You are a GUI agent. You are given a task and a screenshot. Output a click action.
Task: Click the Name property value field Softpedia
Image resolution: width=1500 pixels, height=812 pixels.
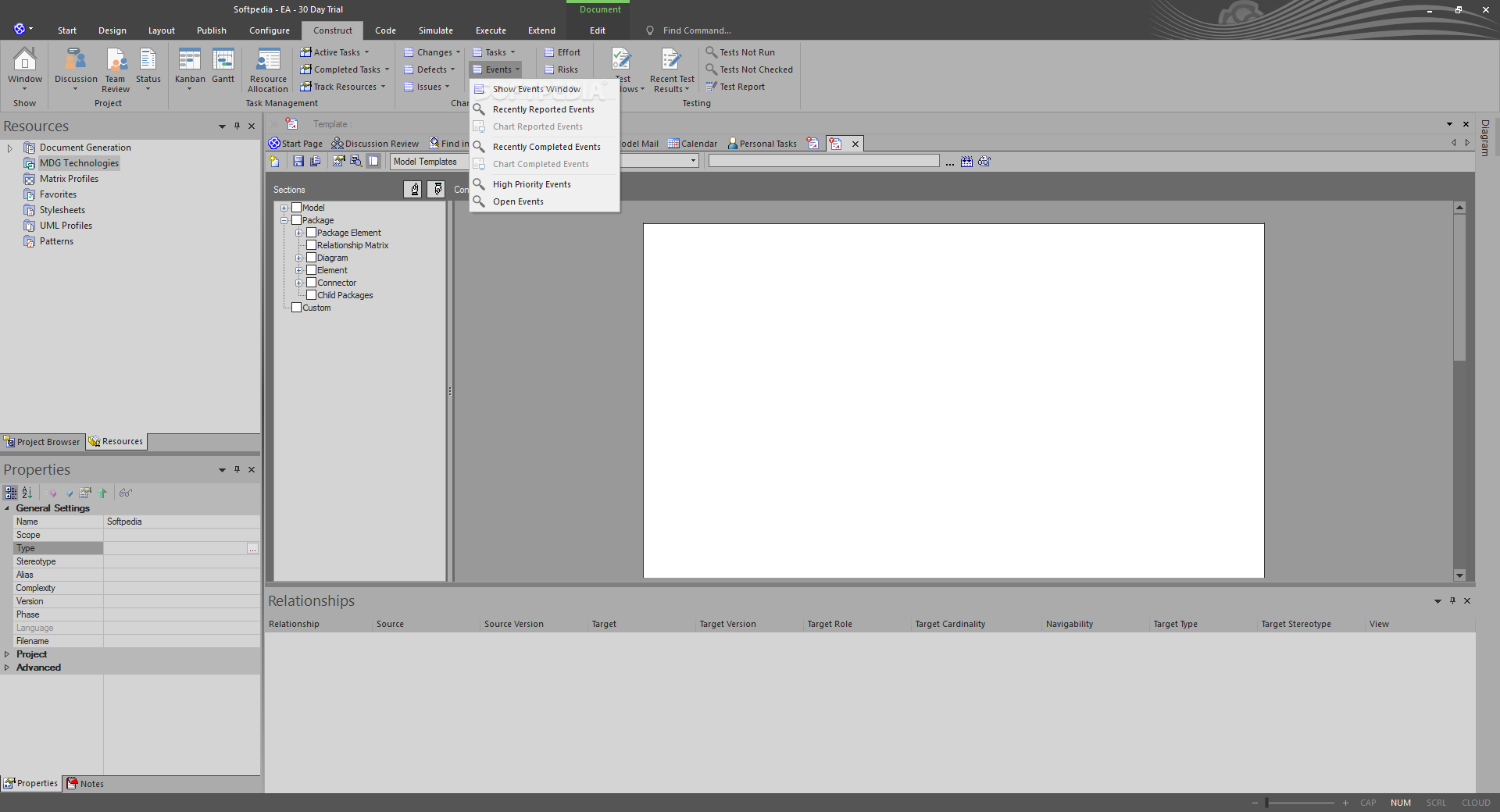pyautogui.click(x=182, y=522)
